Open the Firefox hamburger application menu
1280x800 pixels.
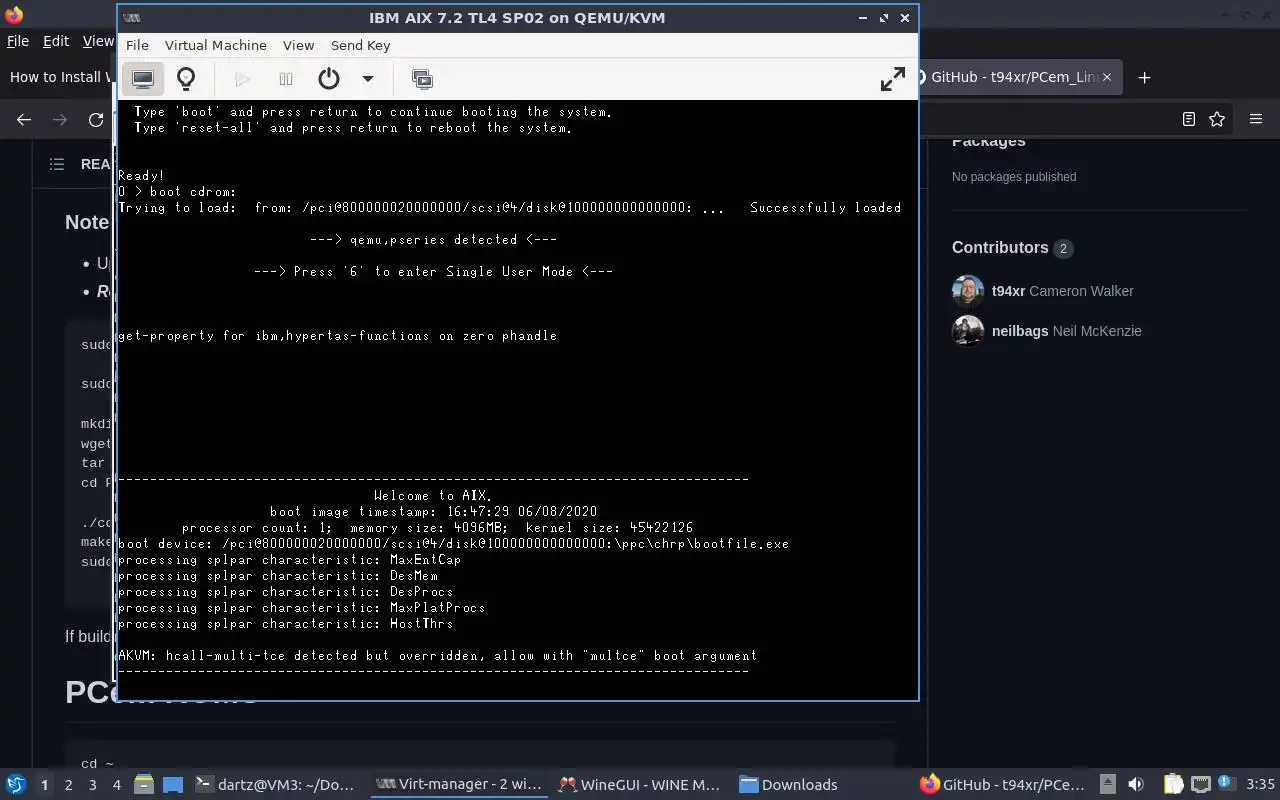click(x=1256, y=119)
